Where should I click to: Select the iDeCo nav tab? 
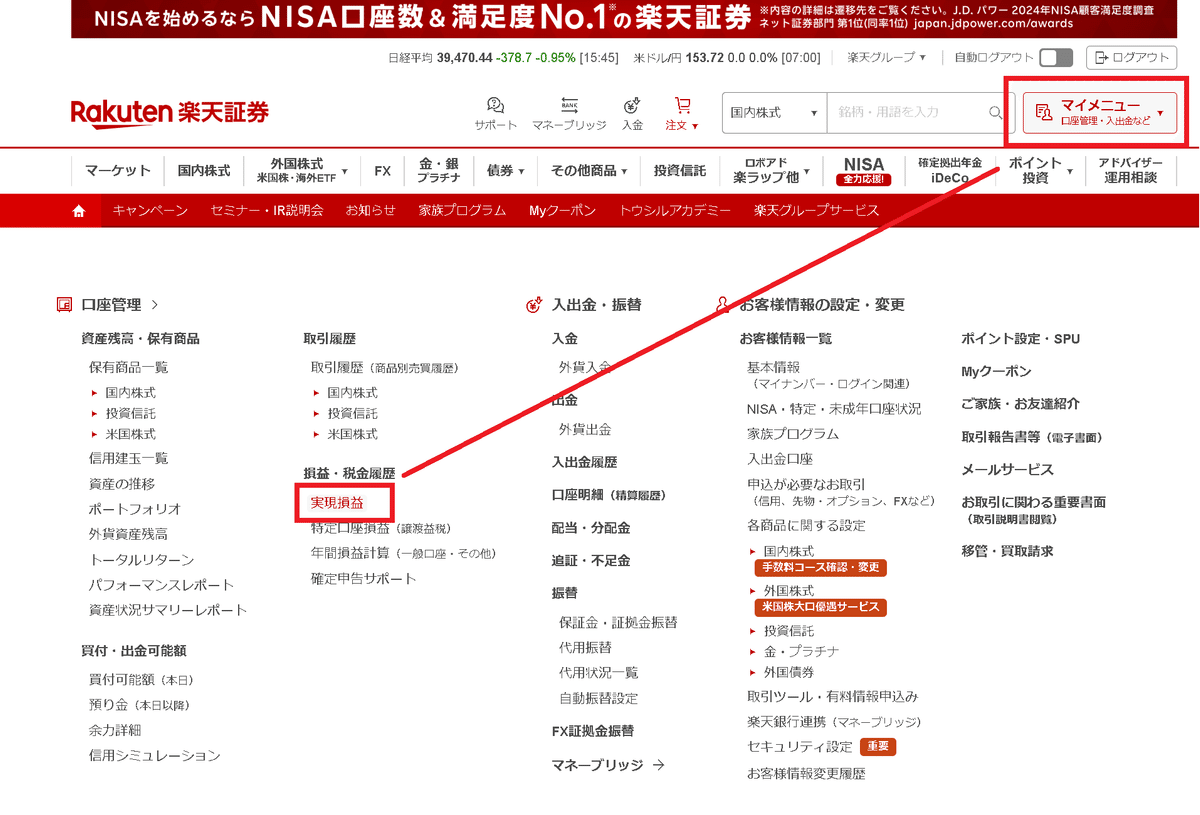click(950, 171)
